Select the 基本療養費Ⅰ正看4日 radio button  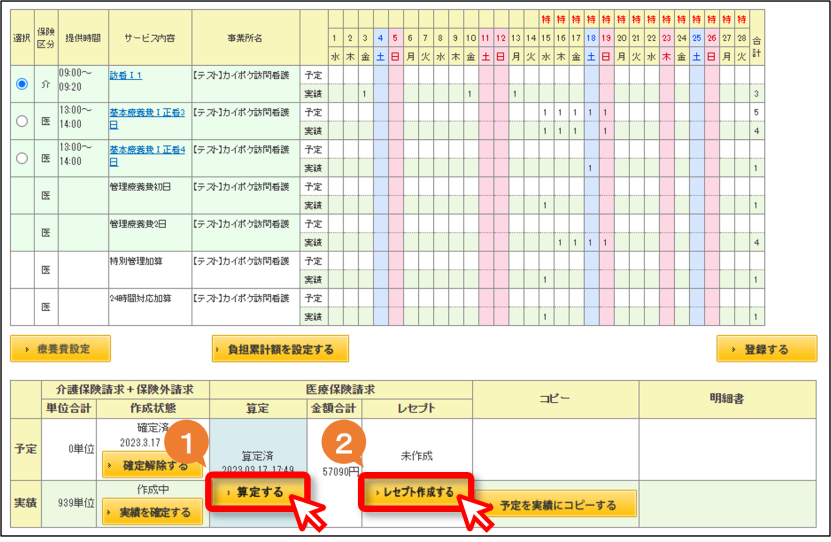click(22, 158)
